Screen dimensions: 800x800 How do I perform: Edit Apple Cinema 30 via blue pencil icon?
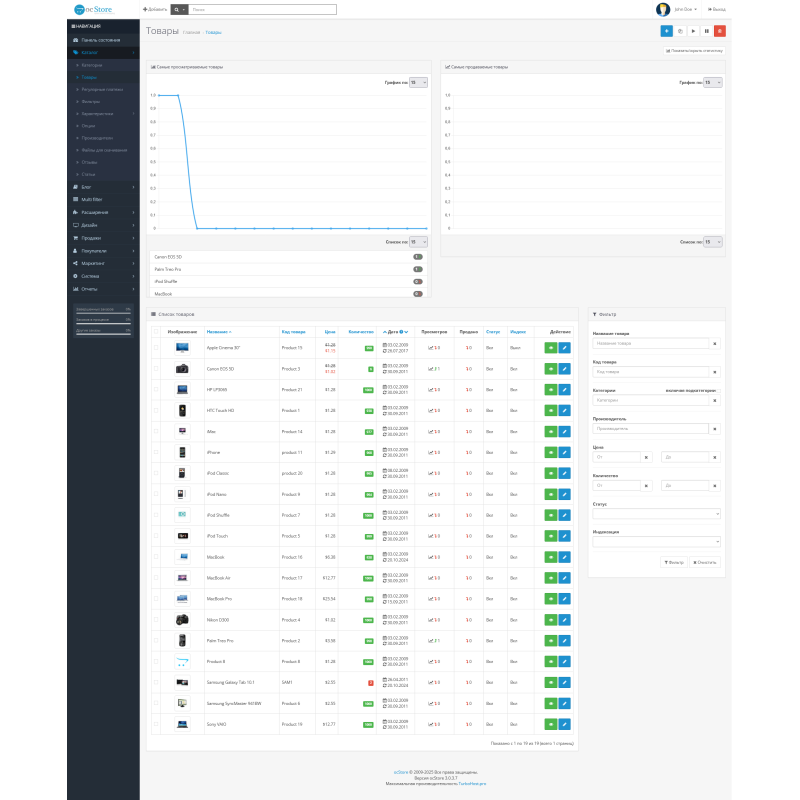click(564, 347)
